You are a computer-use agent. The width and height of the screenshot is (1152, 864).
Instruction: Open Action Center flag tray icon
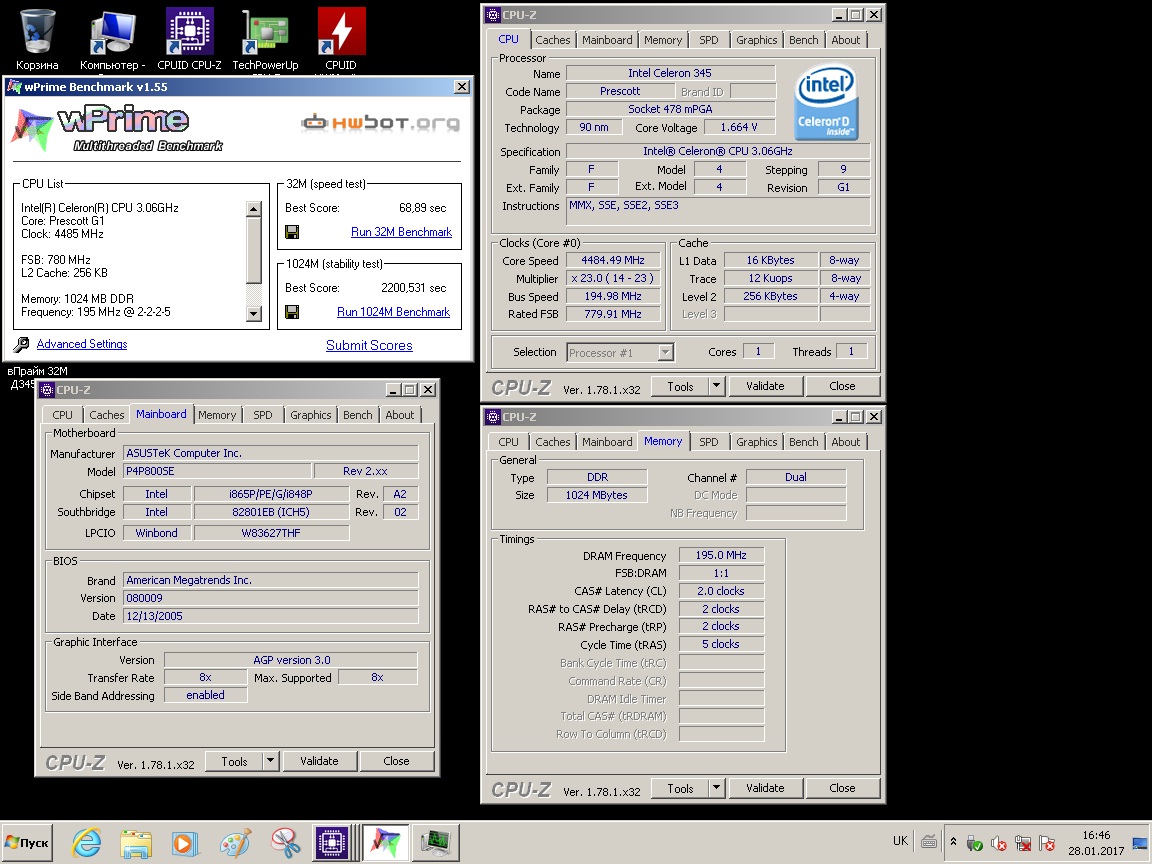[1047, 843]
